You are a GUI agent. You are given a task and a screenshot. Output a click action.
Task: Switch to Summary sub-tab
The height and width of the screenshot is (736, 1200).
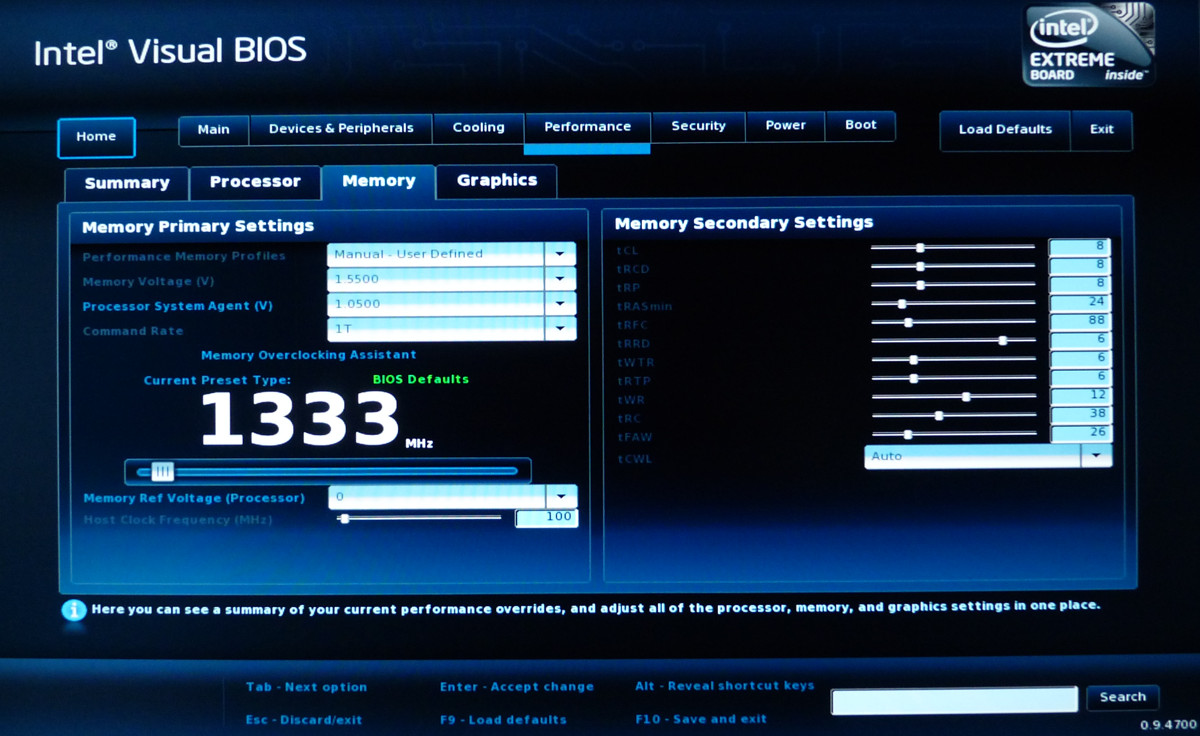127,184
